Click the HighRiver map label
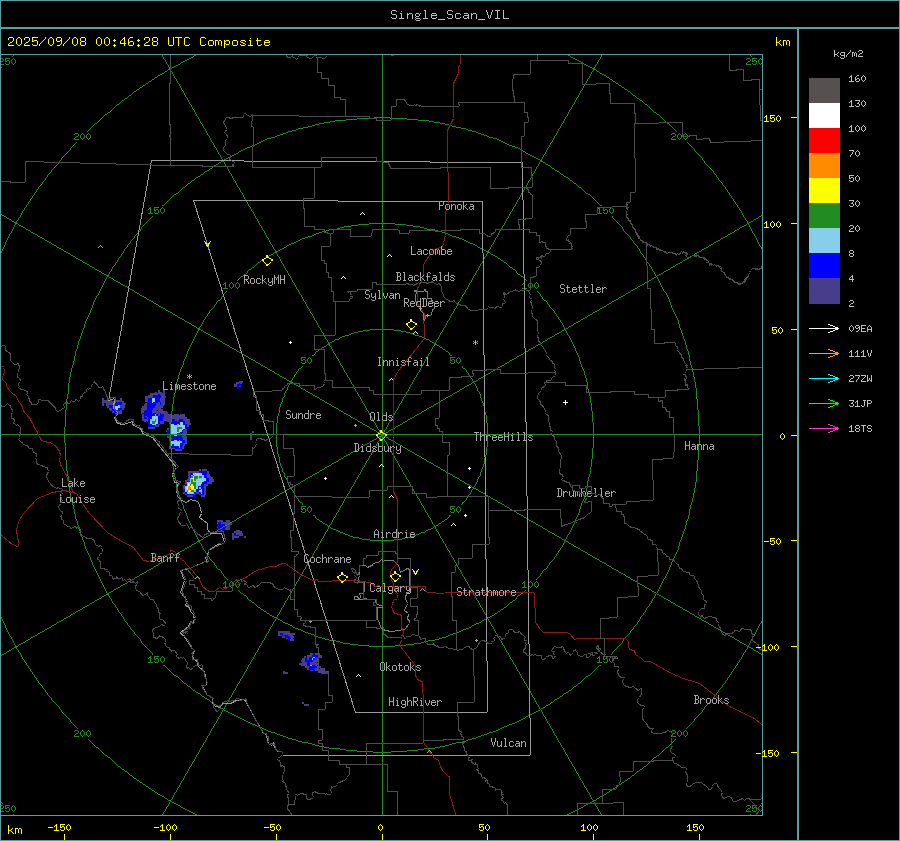The image size is (900, 841). [x=415, y=702]
